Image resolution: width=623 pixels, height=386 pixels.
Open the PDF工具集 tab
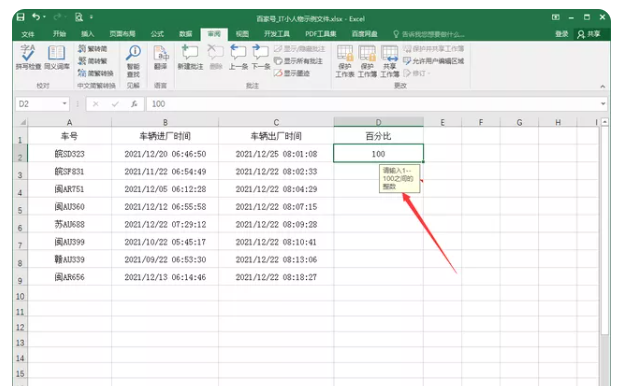(321, 34)
